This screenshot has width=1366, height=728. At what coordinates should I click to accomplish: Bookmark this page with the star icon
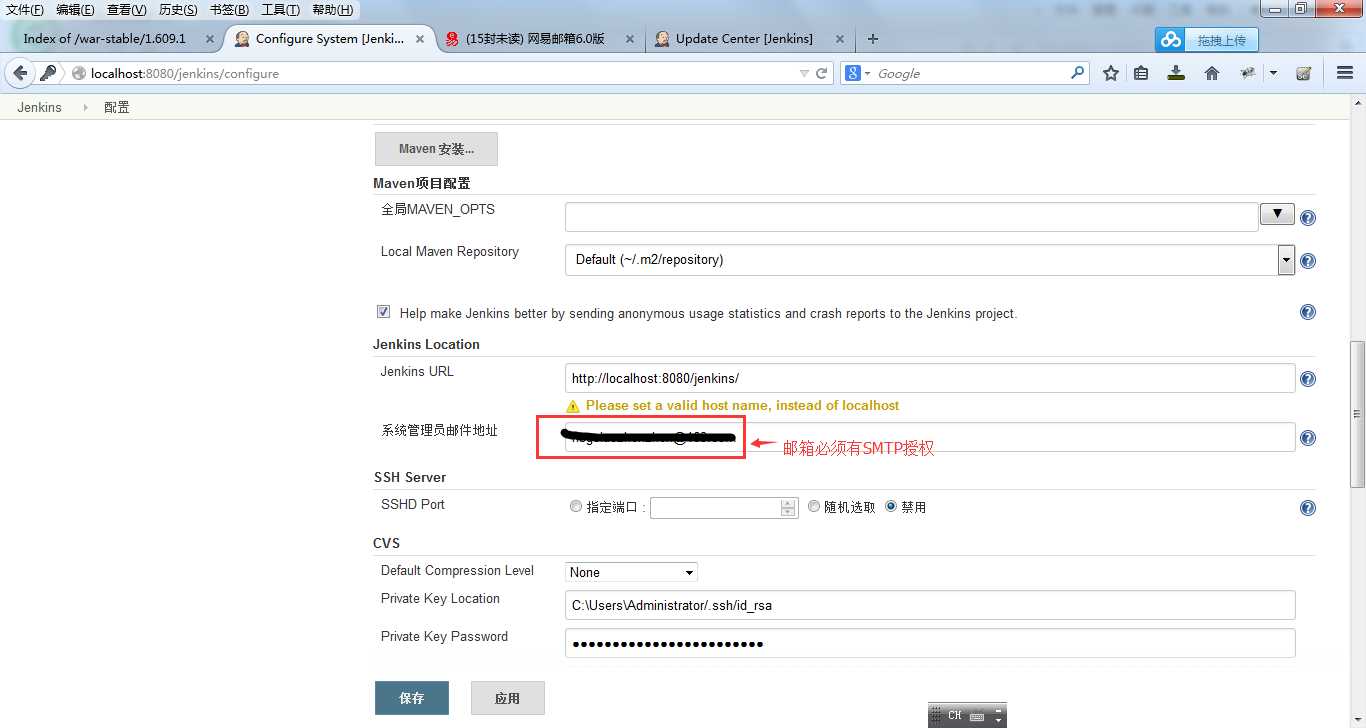point(1111,73)
